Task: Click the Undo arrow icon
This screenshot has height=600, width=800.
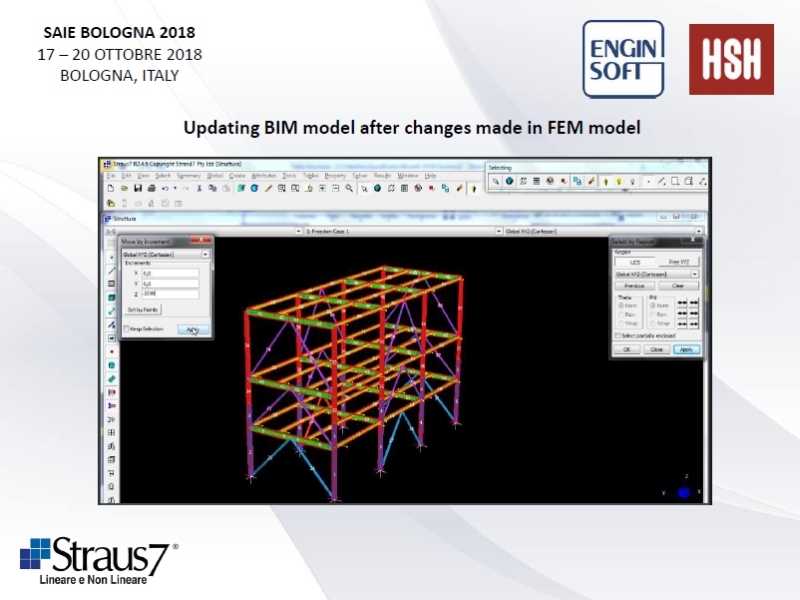Action: (164, 187)
